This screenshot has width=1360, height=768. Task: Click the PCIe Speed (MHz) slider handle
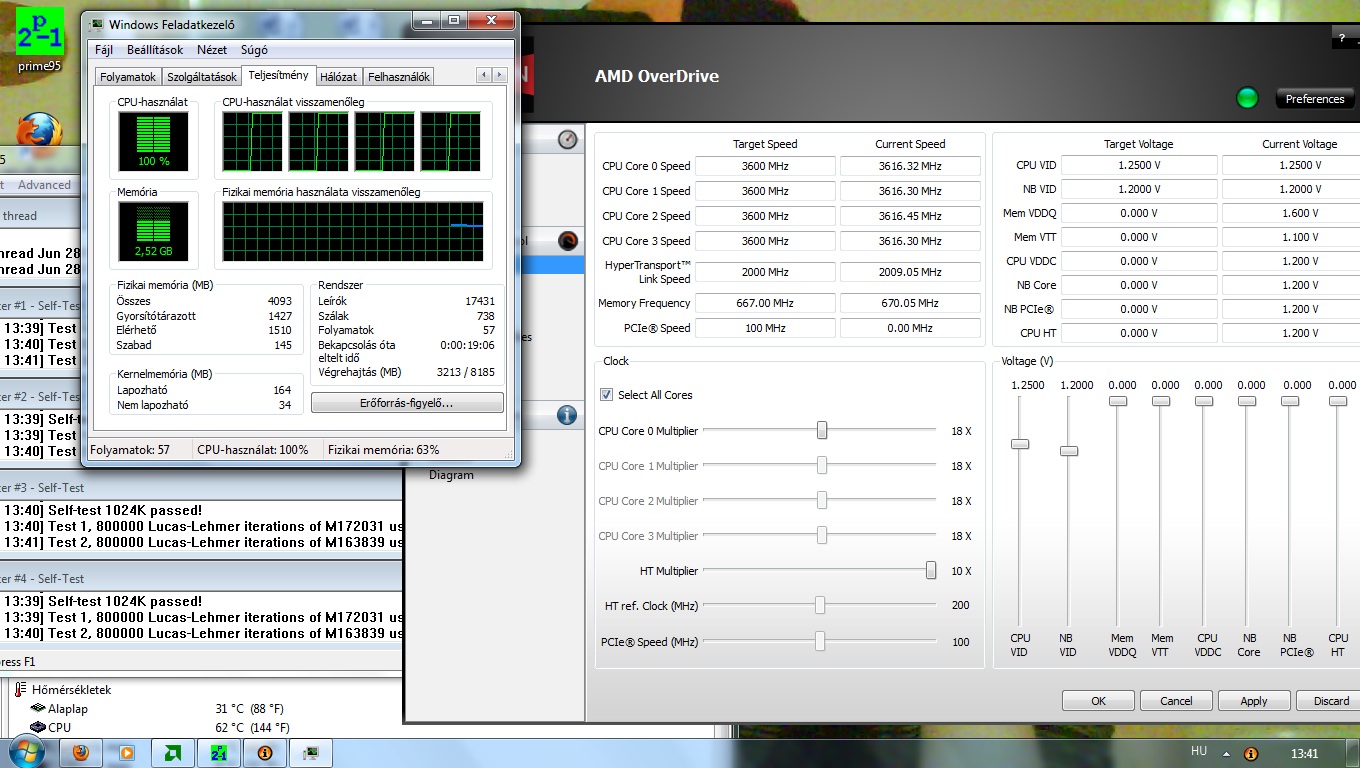click(x=820, y=641)
